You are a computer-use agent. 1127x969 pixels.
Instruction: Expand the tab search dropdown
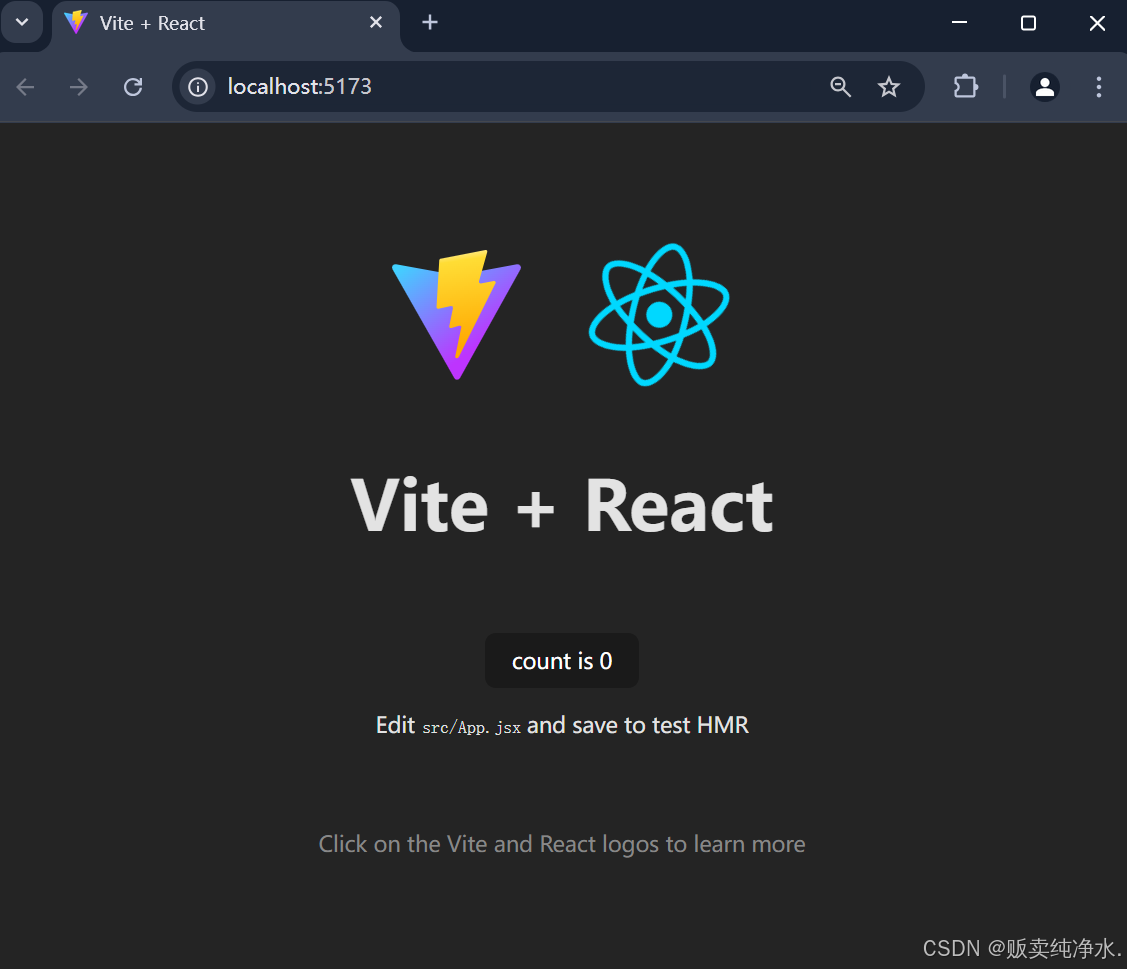click(x=22, y=22)
